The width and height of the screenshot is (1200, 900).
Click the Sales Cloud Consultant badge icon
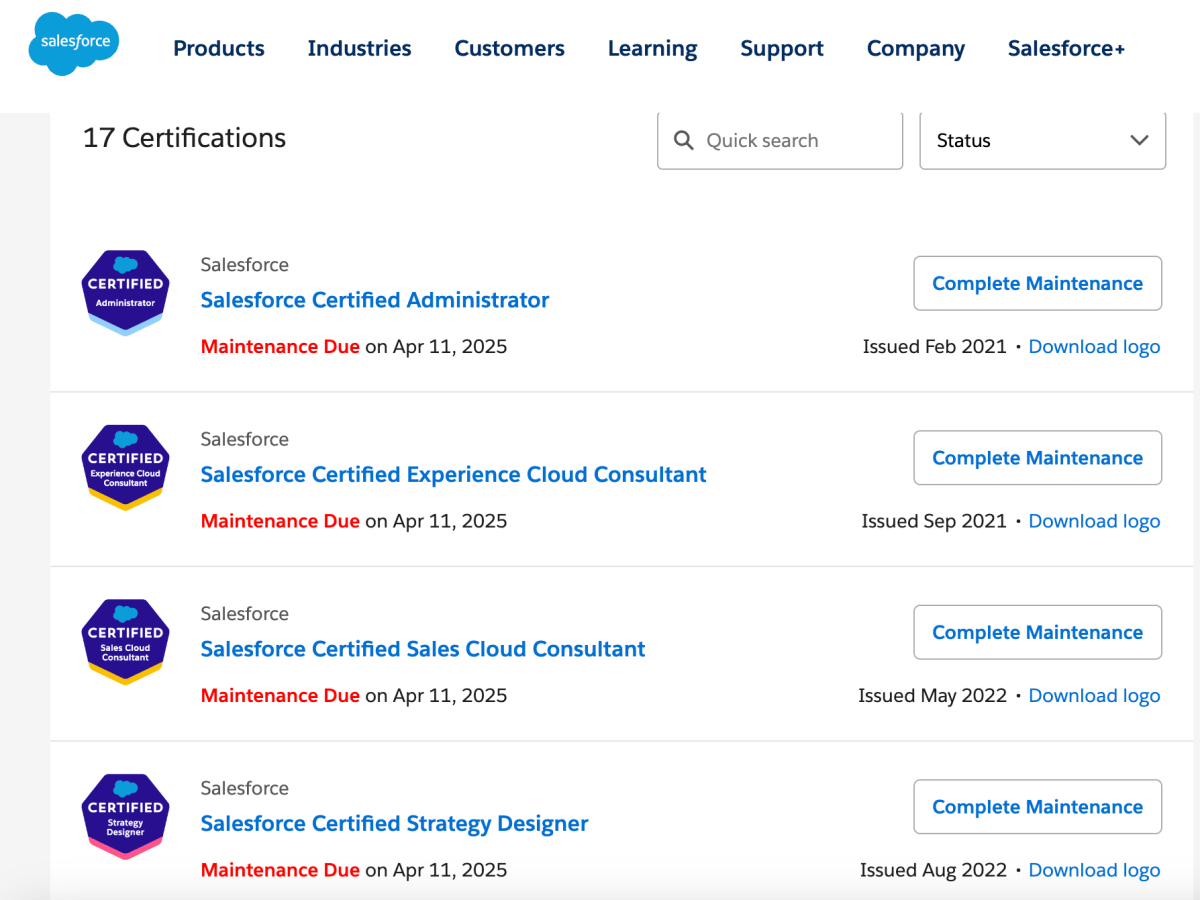125,641
